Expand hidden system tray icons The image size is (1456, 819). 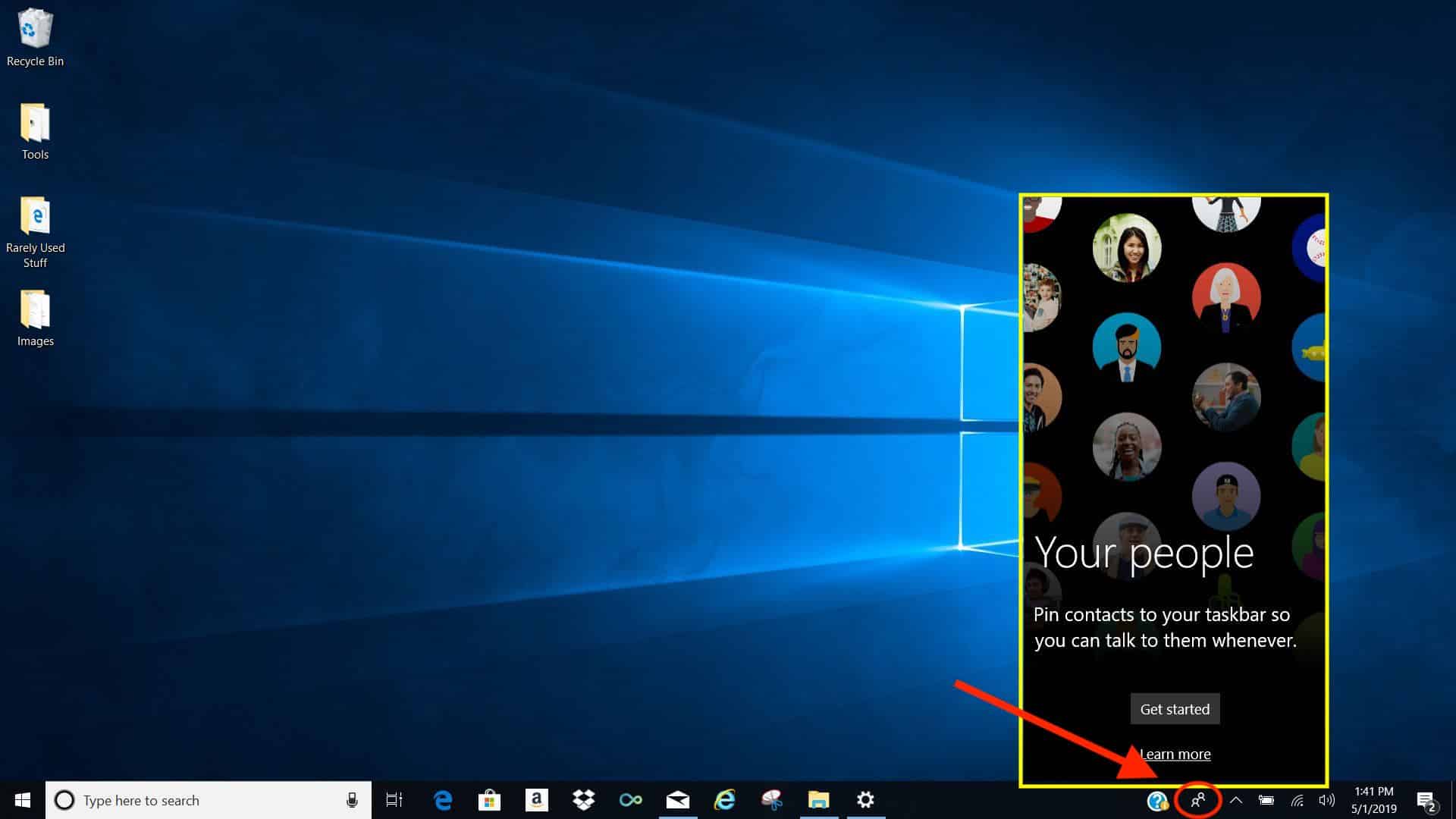click(1237, 800)
